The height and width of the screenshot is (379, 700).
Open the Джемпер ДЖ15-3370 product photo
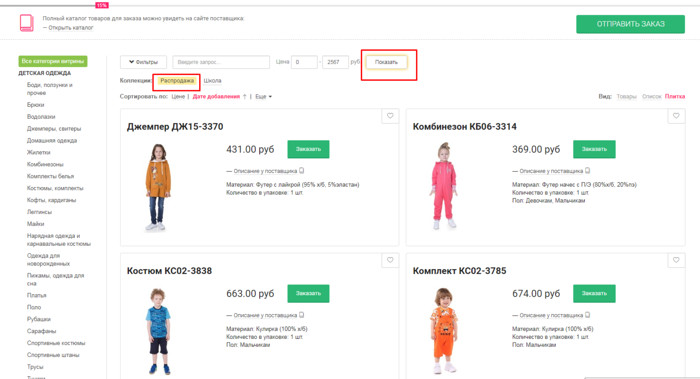(158, 187)
